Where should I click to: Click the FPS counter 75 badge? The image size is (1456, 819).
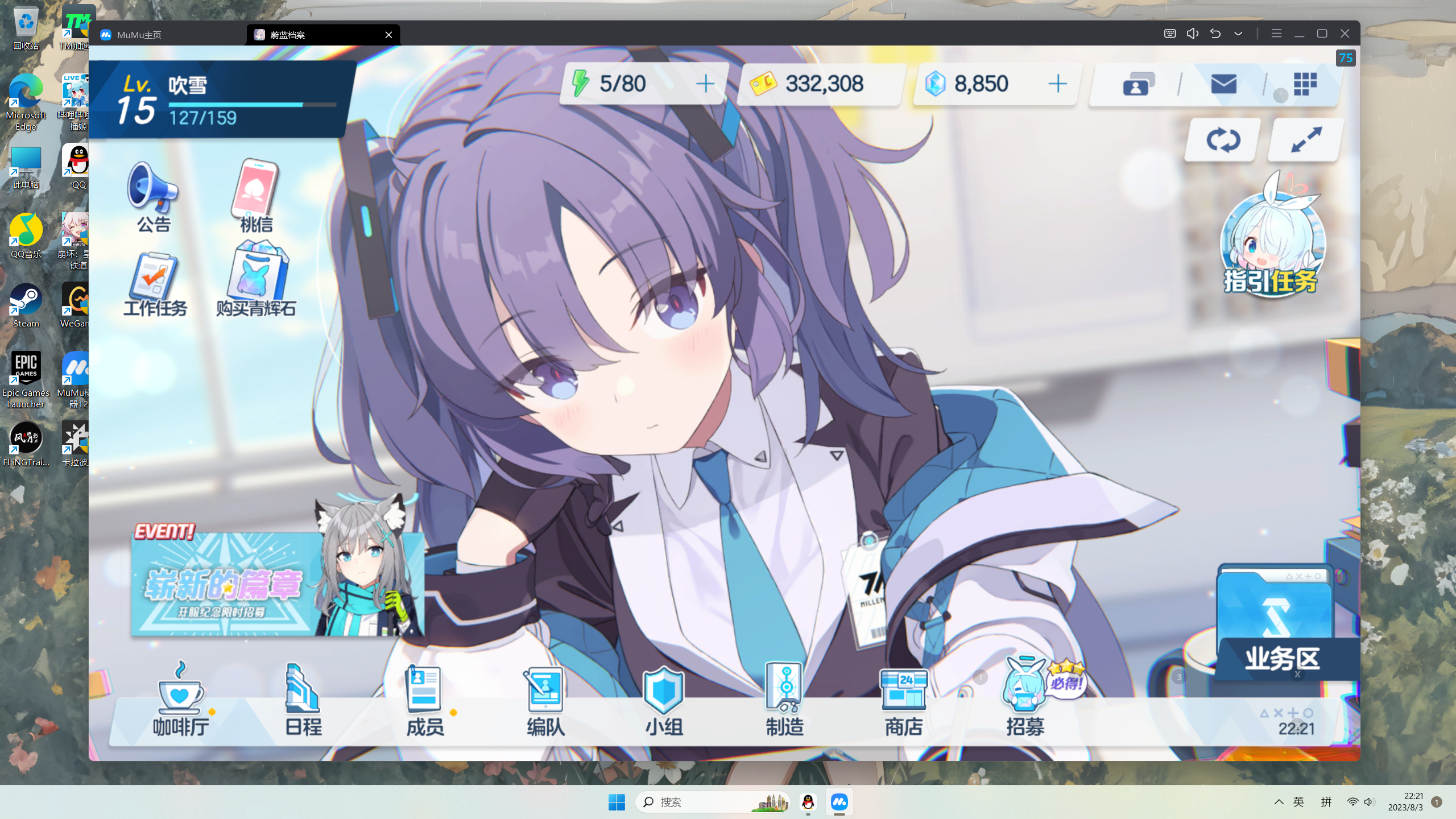(x=1346, y=58)
